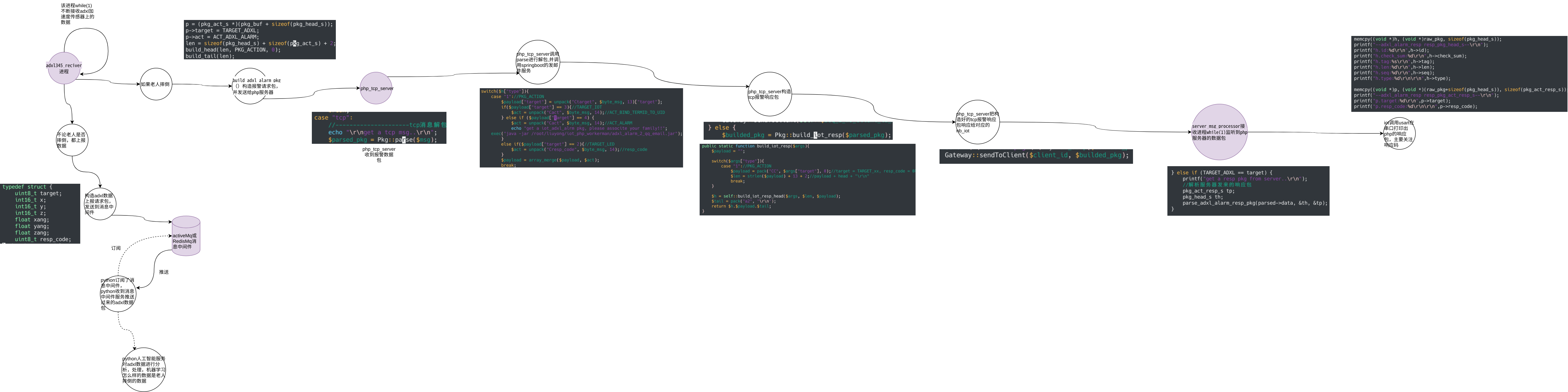Click the iot调用usart circle at far right
This screenshot has width=1568, height=392.
[1399, 134]
